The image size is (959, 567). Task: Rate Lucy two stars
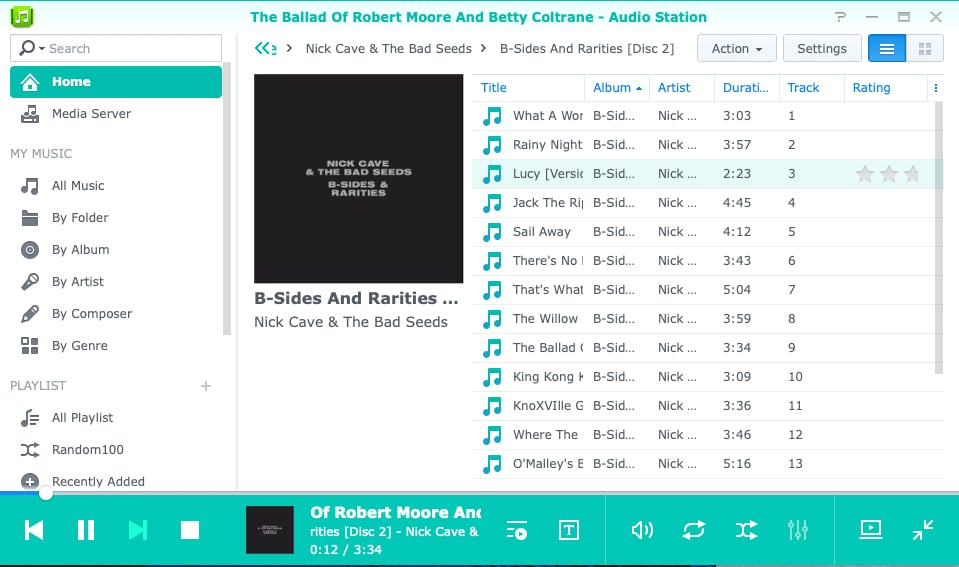coord(889,174)
